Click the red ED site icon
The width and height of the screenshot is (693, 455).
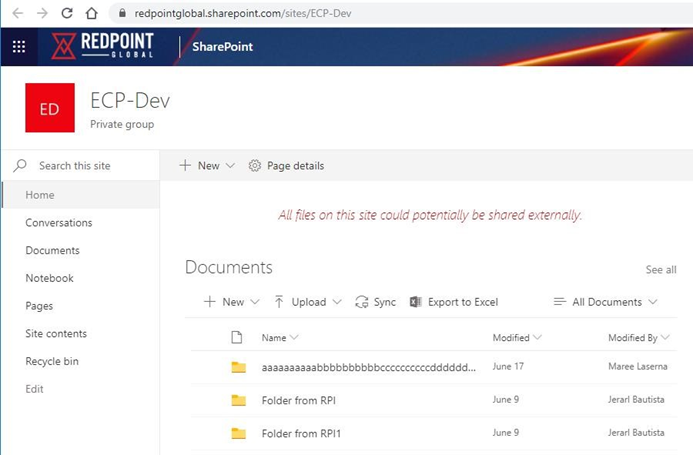[49, 109]
